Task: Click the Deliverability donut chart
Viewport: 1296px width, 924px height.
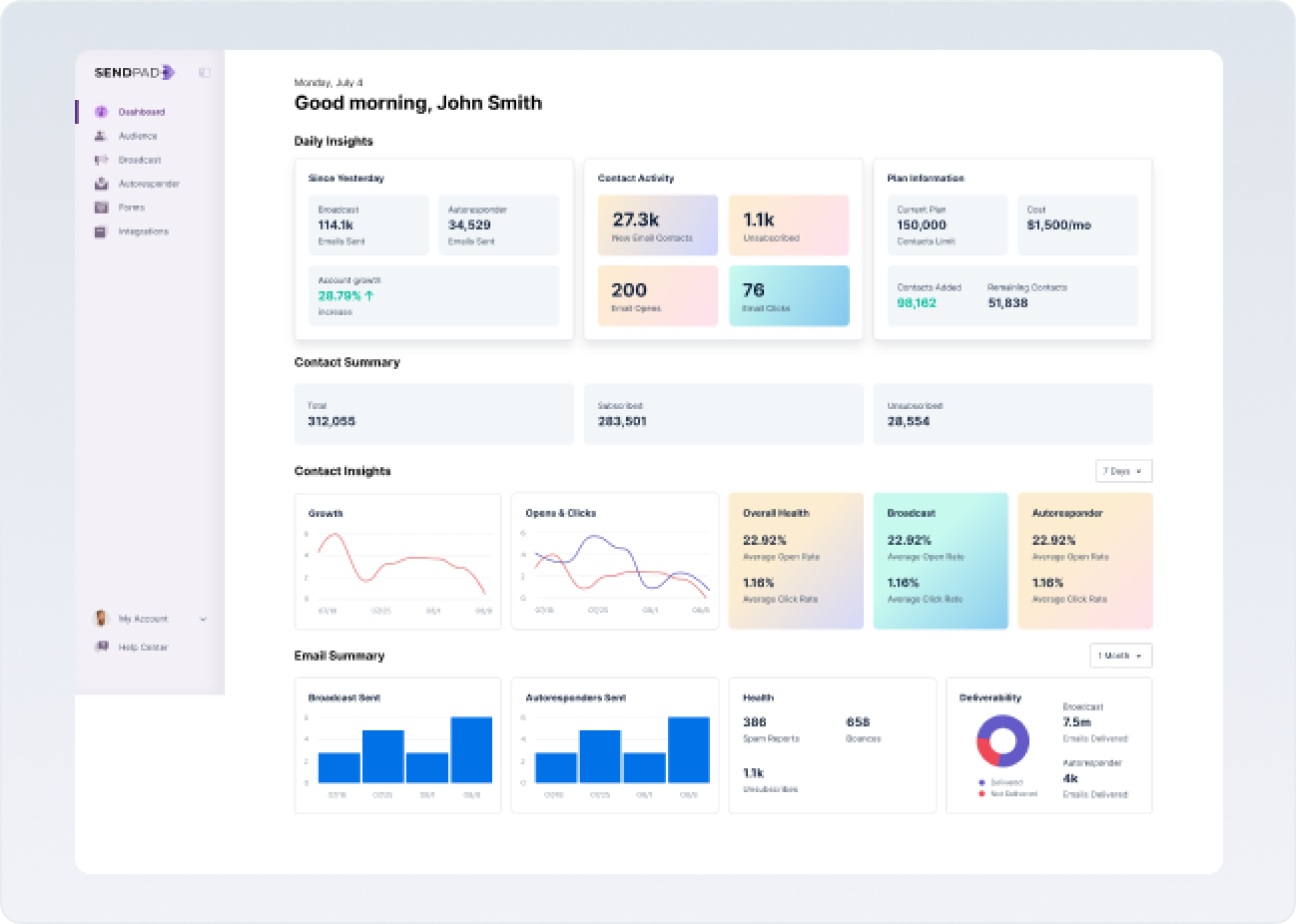Action: pos(1003,741)
